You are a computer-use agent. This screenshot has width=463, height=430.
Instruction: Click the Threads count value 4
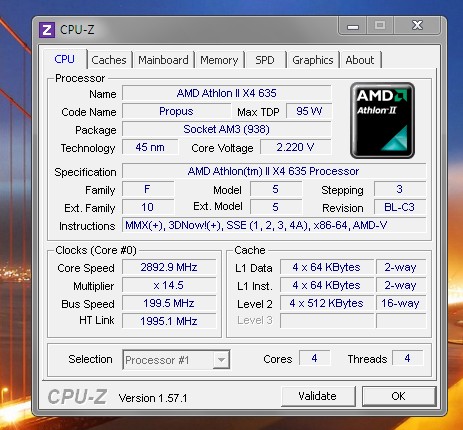click(407, 358)
